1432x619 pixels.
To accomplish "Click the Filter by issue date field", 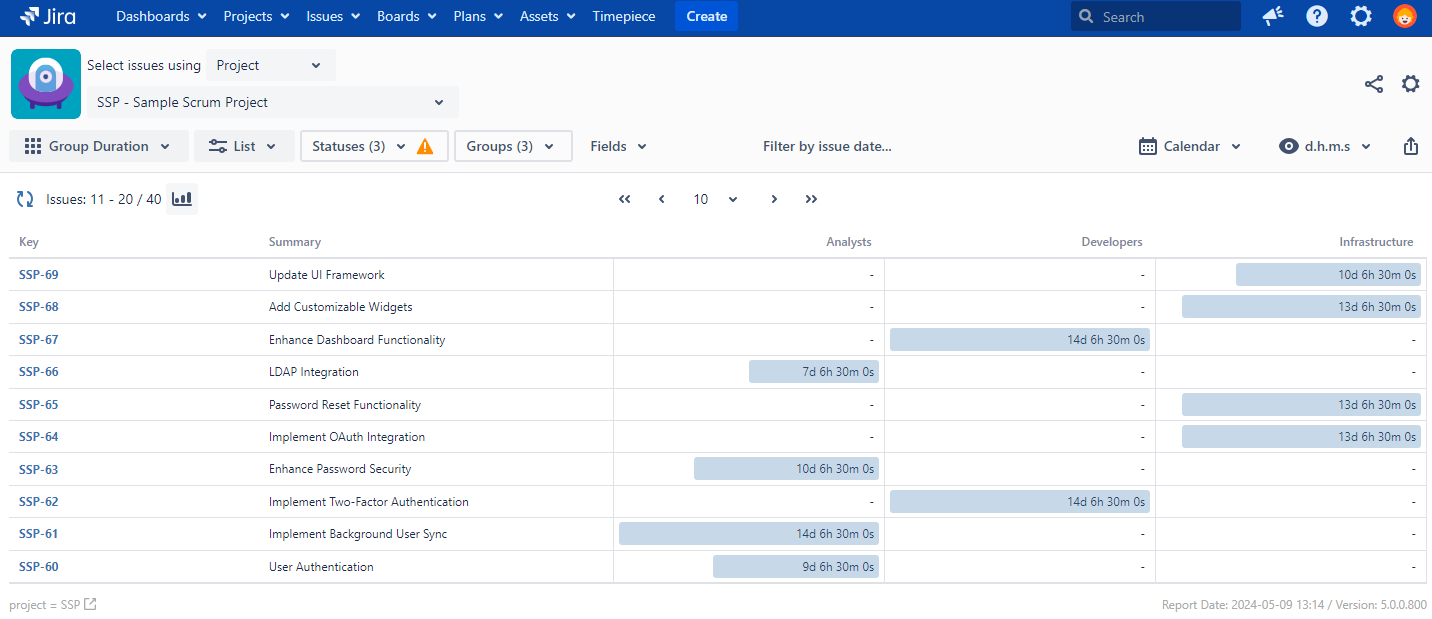I will click(x=827, y=146).
